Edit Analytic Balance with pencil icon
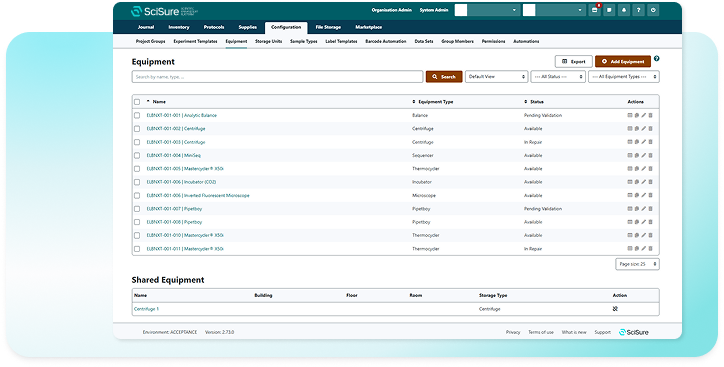The width and height of the screenshot is (724, 367). (644, 115)
